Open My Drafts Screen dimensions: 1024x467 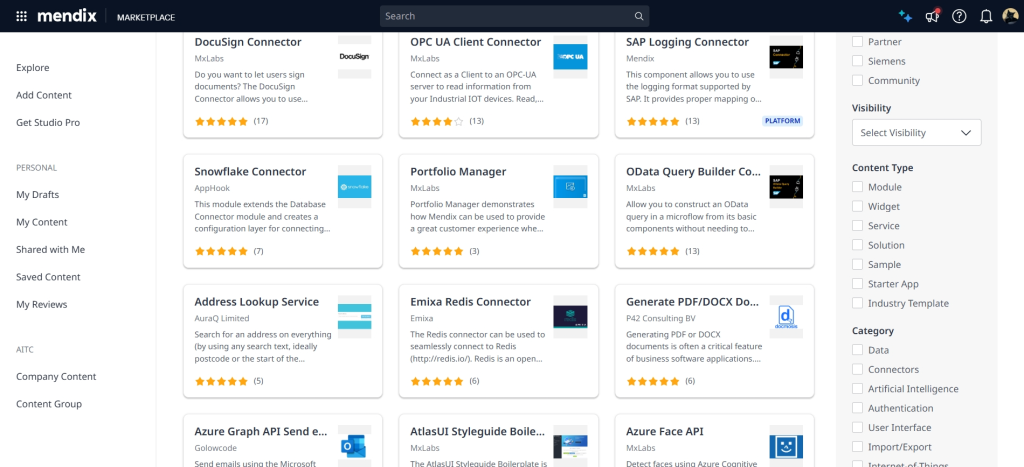[x=38, y=195]
